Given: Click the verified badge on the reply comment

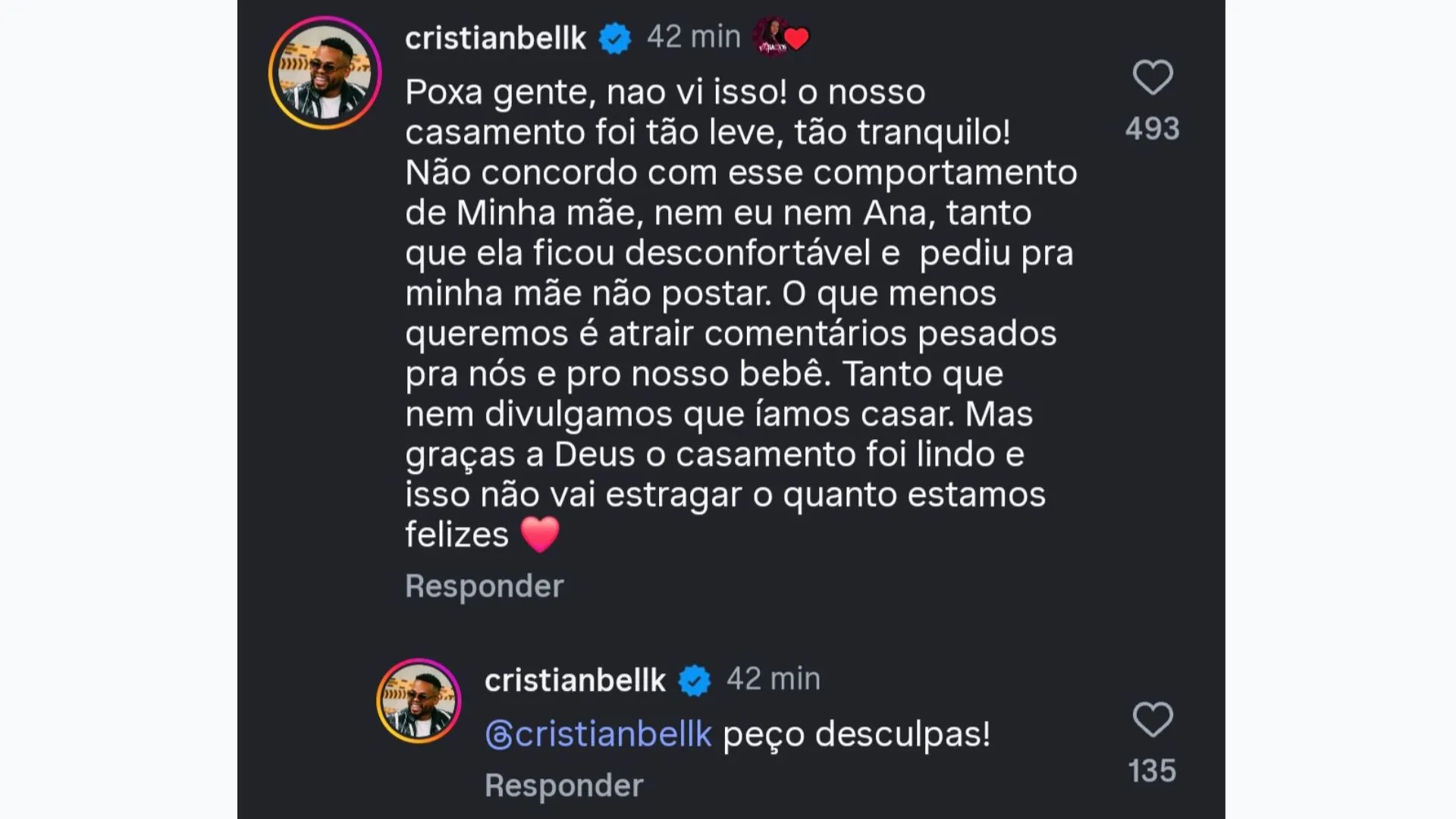Looking at the screenshot, I should pyautogui.click(x=694, y=679).
